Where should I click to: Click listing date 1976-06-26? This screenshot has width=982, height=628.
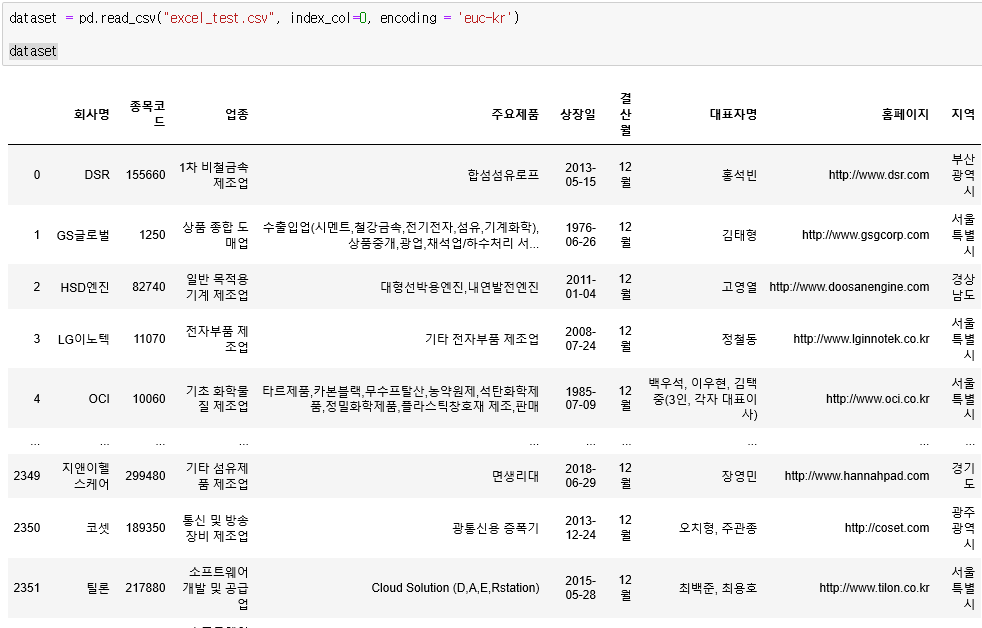pyautogui.click(x=581, y=235)
